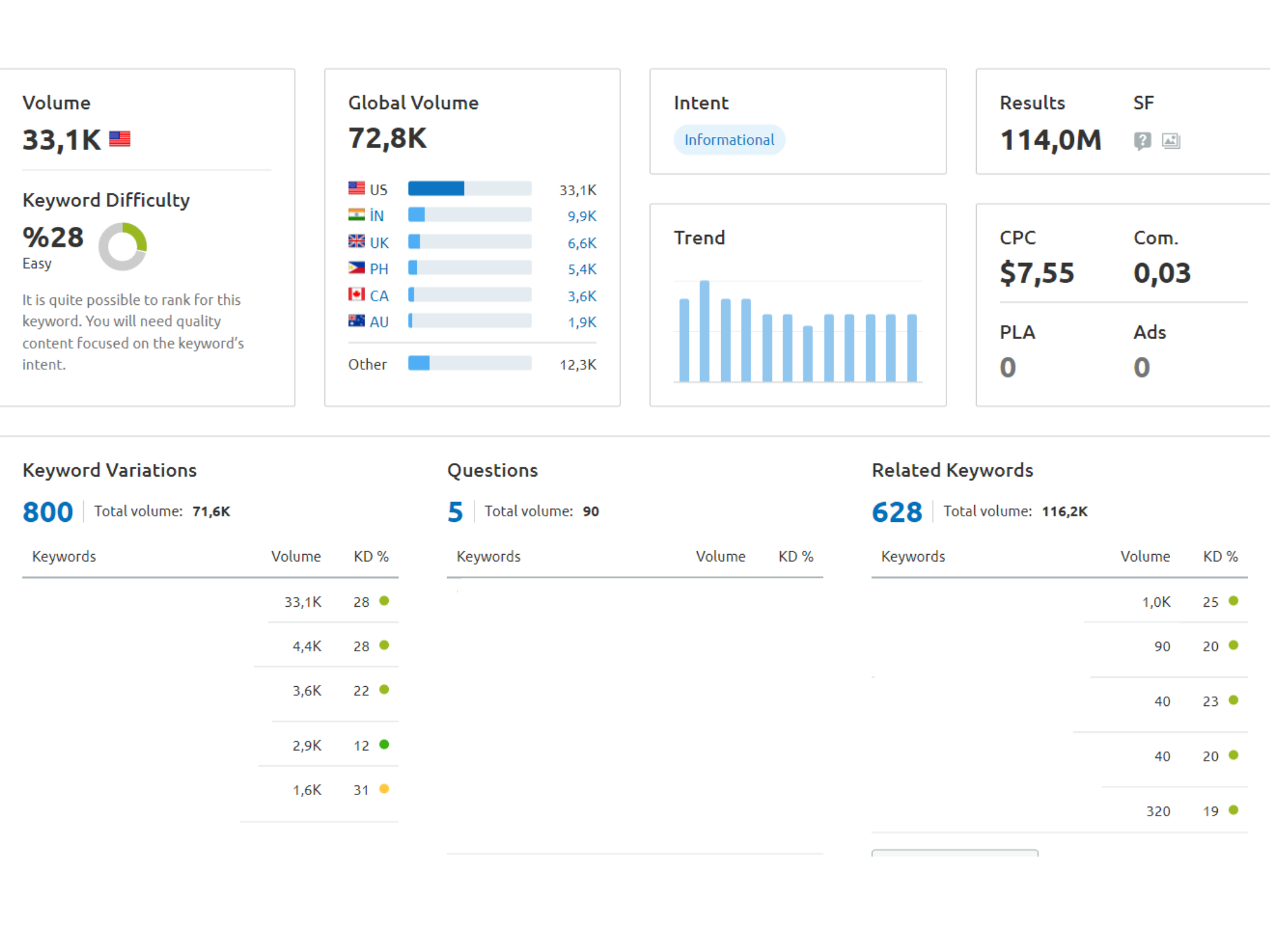Open the AU country volume link
This screenshot has width=1270, height=952.
pyautogui.click(x=380, y=322)
